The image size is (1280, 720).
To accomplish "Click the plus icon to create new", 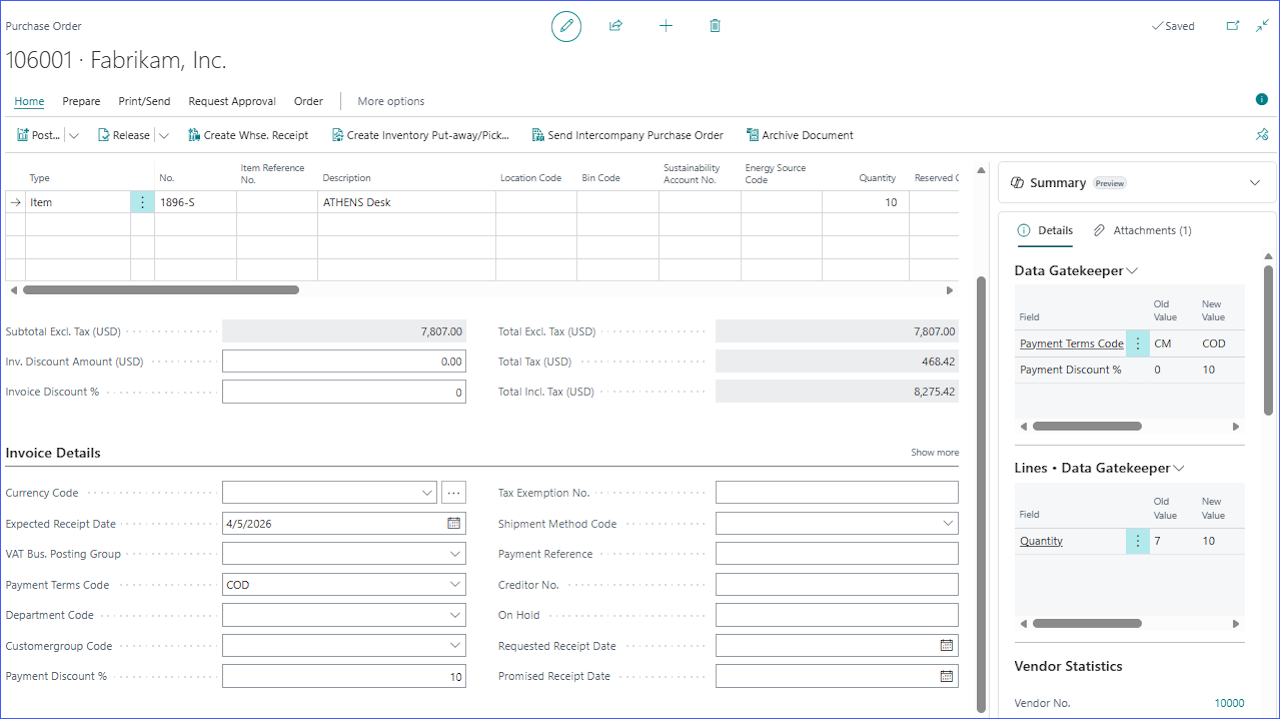I will pyautogui.click(x=666, y=26).
